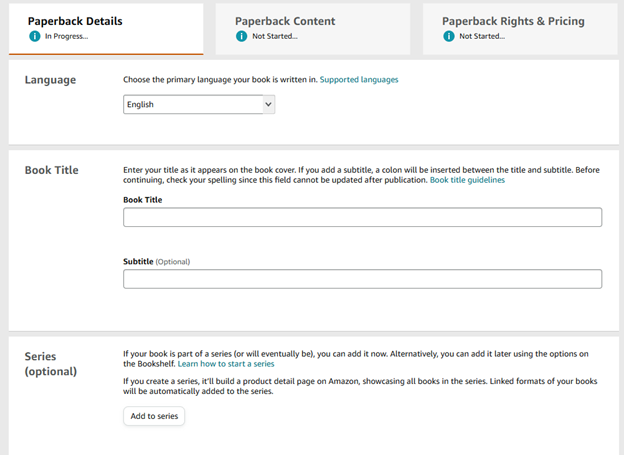Expand the English language dropdown
The width and height of the screenshot is (624, 455).
199,104
